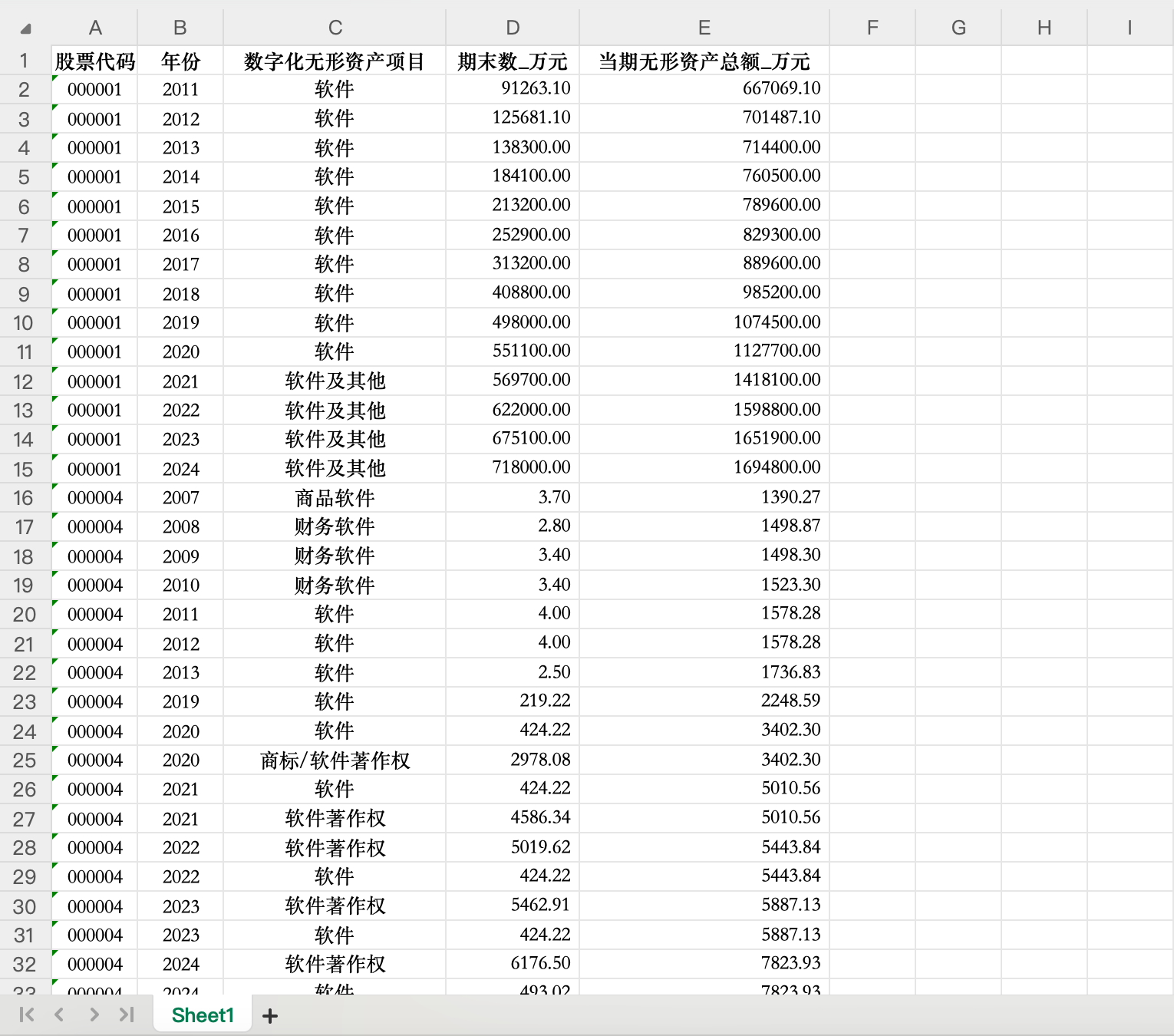This screenshot has height=1036, width=1174.
Task: Select row 25 header
Action: pos(25,761)
